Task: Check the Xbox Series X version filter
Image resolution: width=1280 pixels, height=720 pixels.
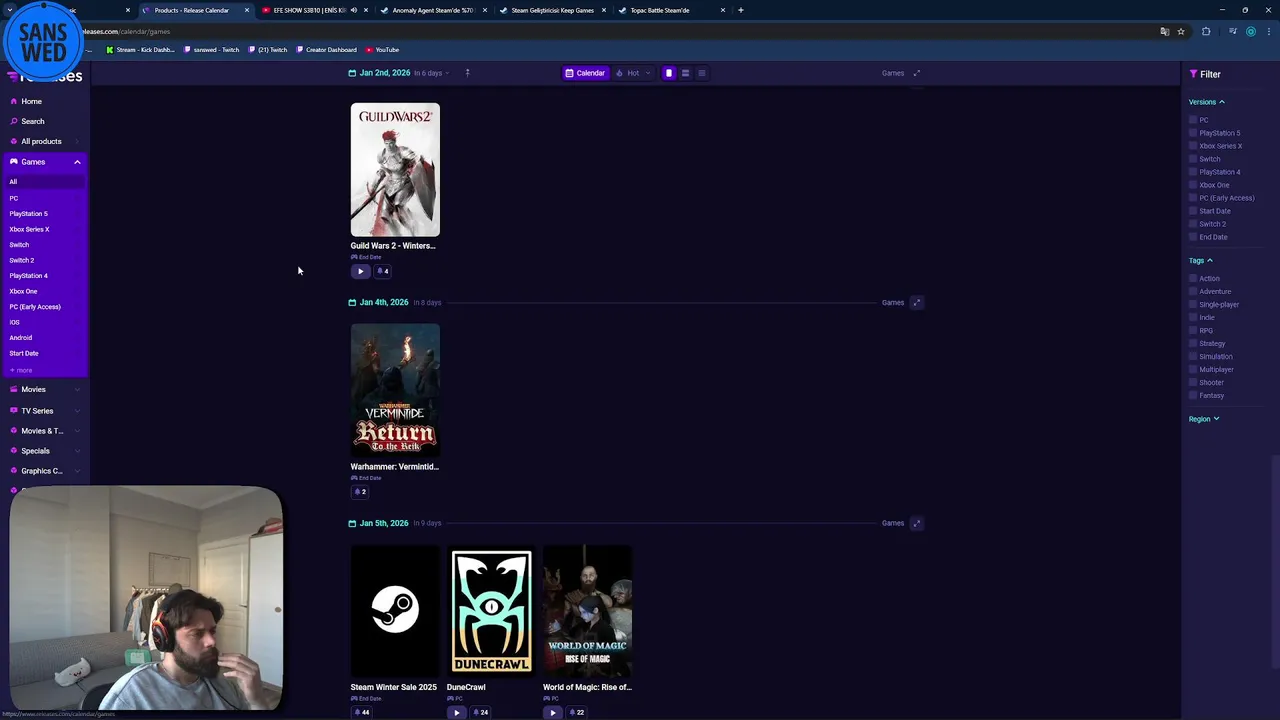Action: 1193,146
